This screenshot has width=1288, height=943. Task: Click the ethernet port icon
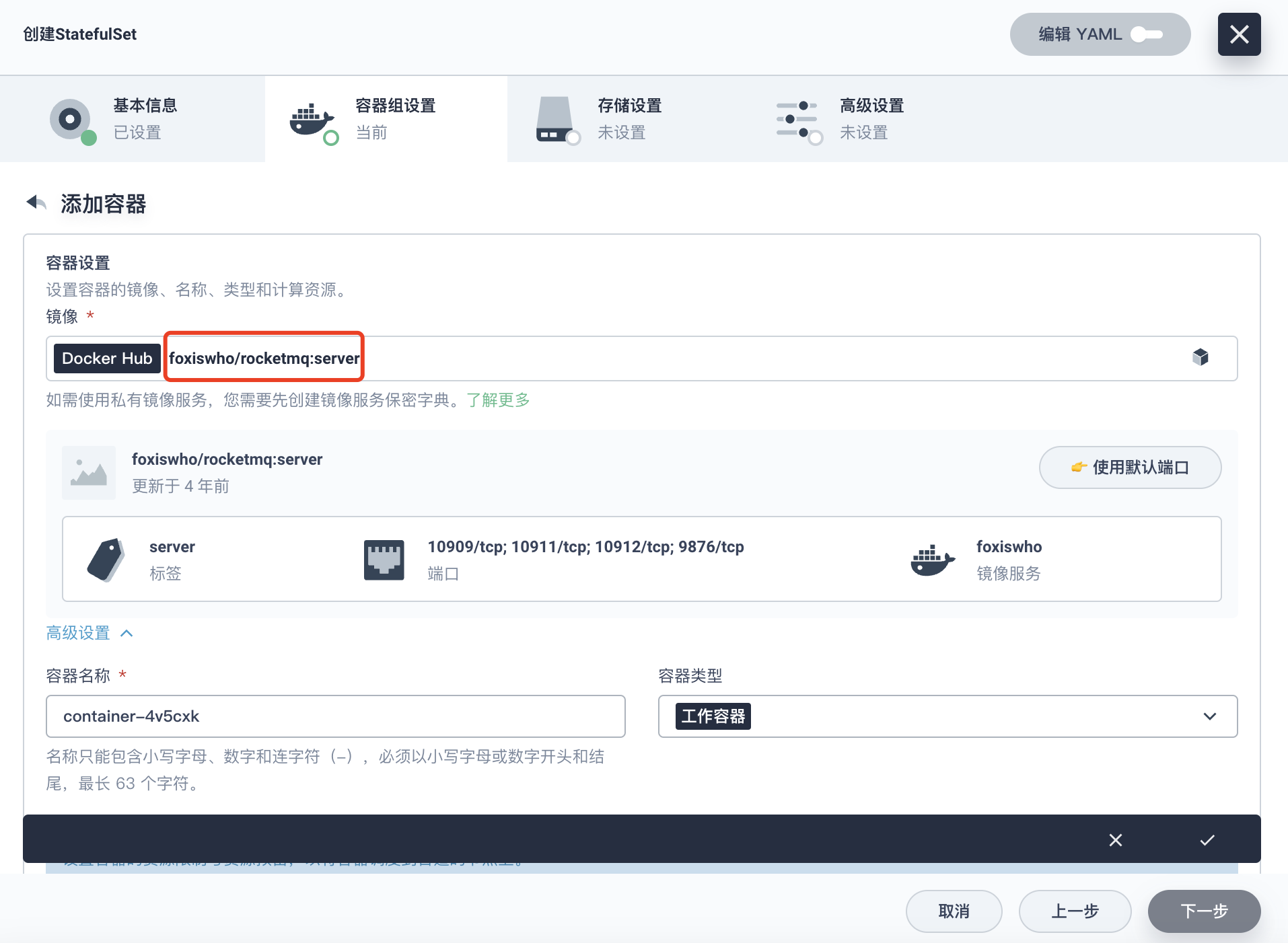tap(384, 560)
